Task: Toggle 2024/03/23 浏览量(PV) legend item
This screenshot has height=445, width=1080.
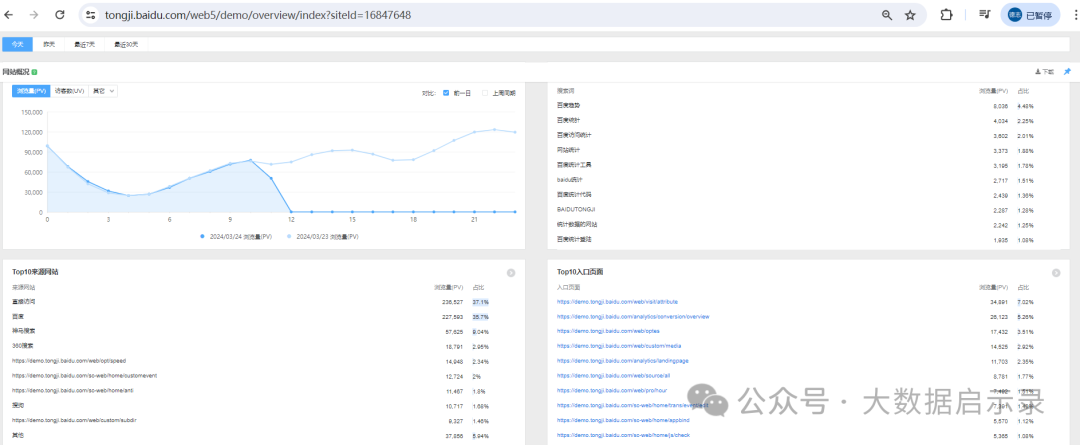Action: (x=322, y=236)
